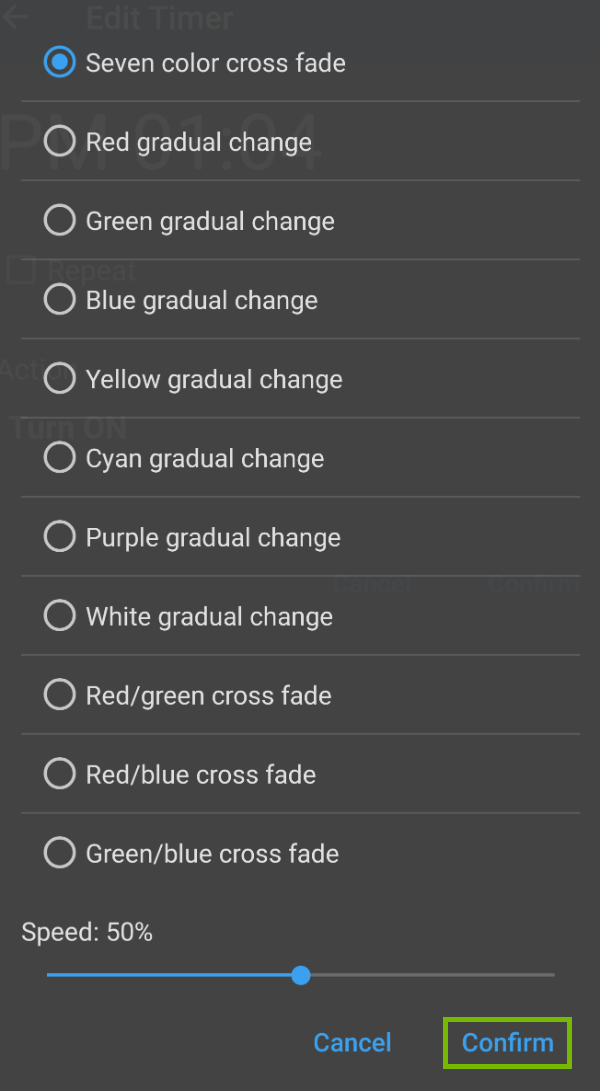This screenshot has width=600, height=1091.
Task: Open the Turn ON action selector
Action: tap(68, 427)
